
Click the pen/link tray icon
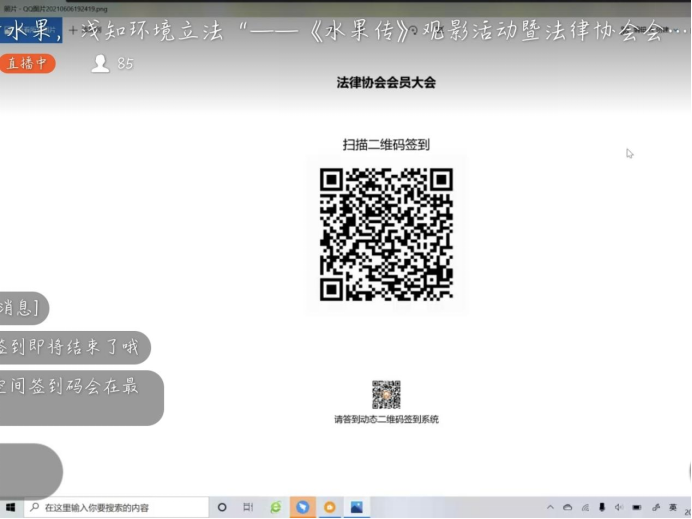(656, 508)
